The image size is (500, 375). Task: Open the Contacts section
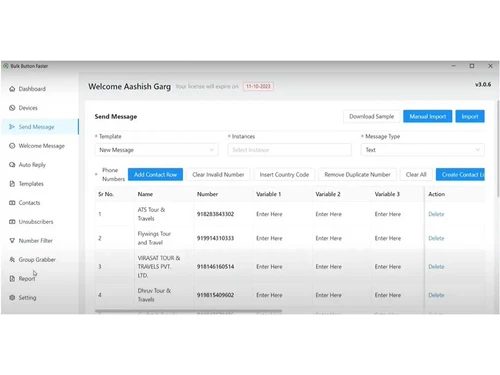pos(29,203)
